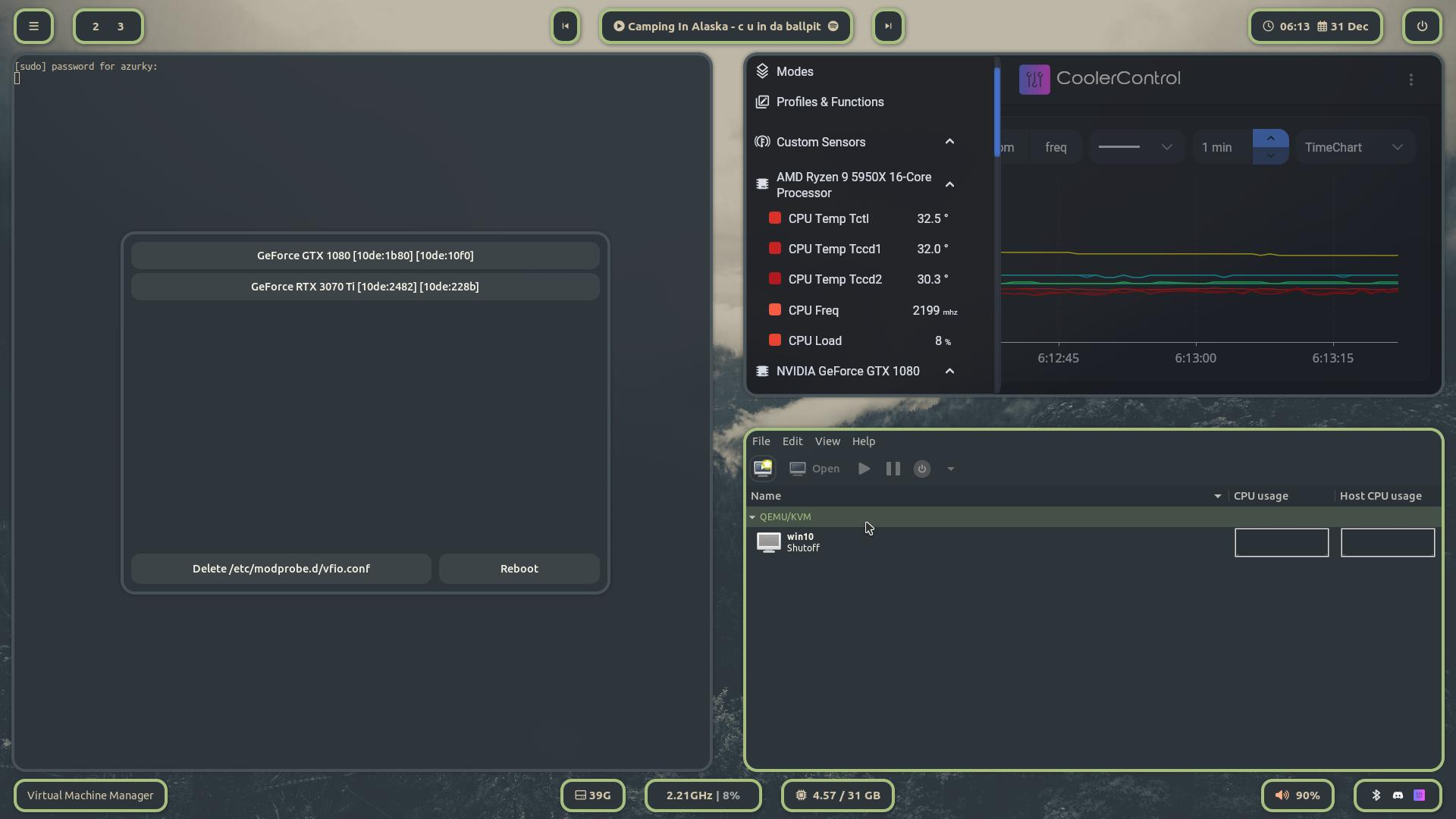Collapse the AMD Ryzen 9 5950X section
The image size is (1456, 819).
coord(949,184)
